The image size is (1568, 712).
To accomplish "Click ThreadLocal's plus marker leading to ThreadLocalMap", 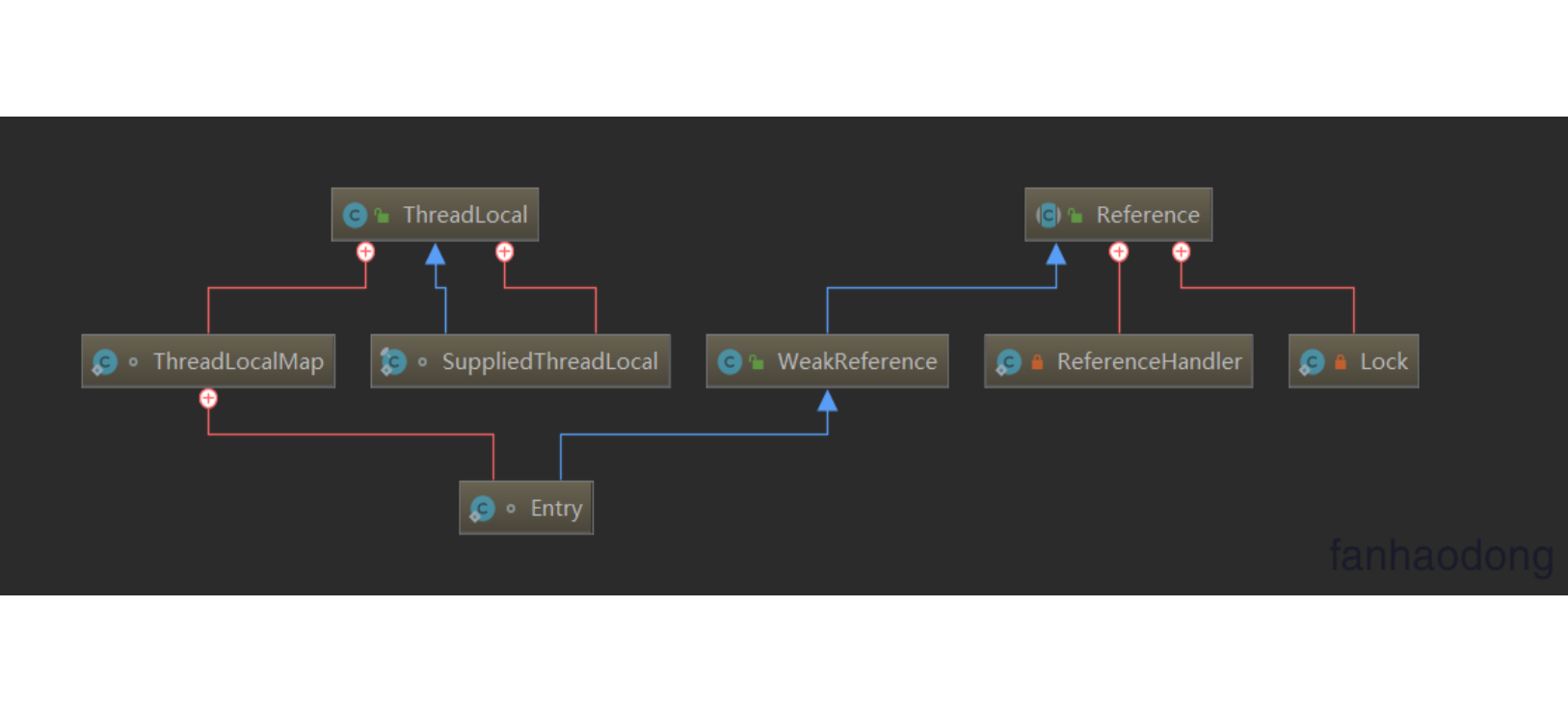I will (x=365, y=252).
